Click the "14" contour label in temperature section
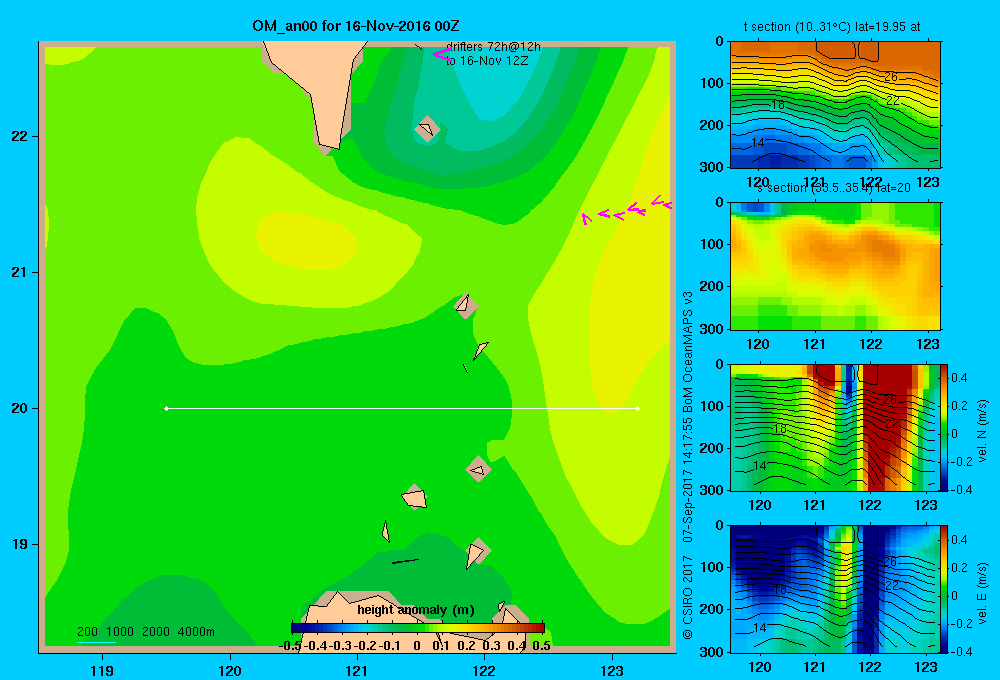The image size is (1000, 680). coord(758,143)
